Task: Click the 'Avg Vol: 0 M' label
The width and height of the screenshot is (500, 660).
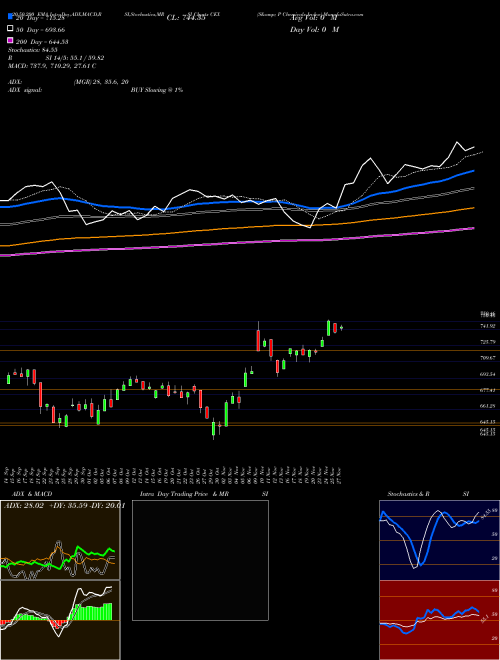Action: (x=314, y=18)
